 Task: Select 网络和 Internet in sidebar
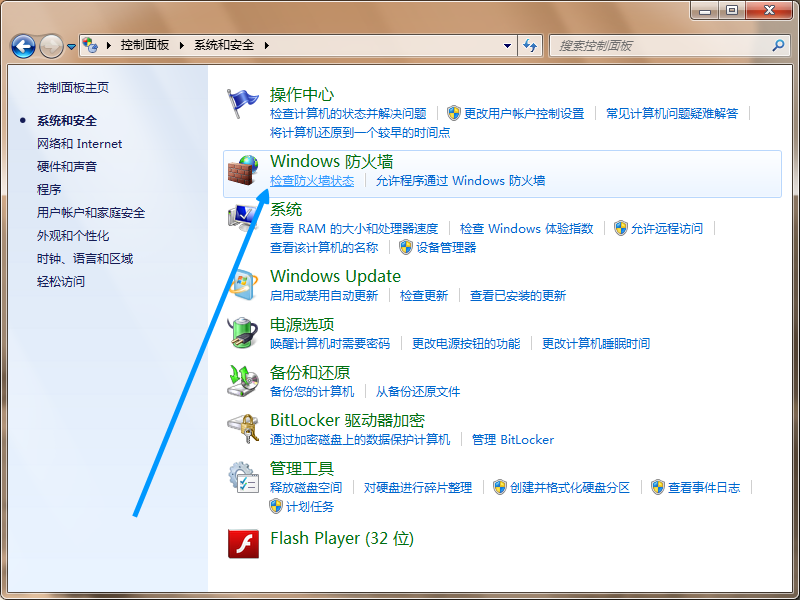pos(80,144)
